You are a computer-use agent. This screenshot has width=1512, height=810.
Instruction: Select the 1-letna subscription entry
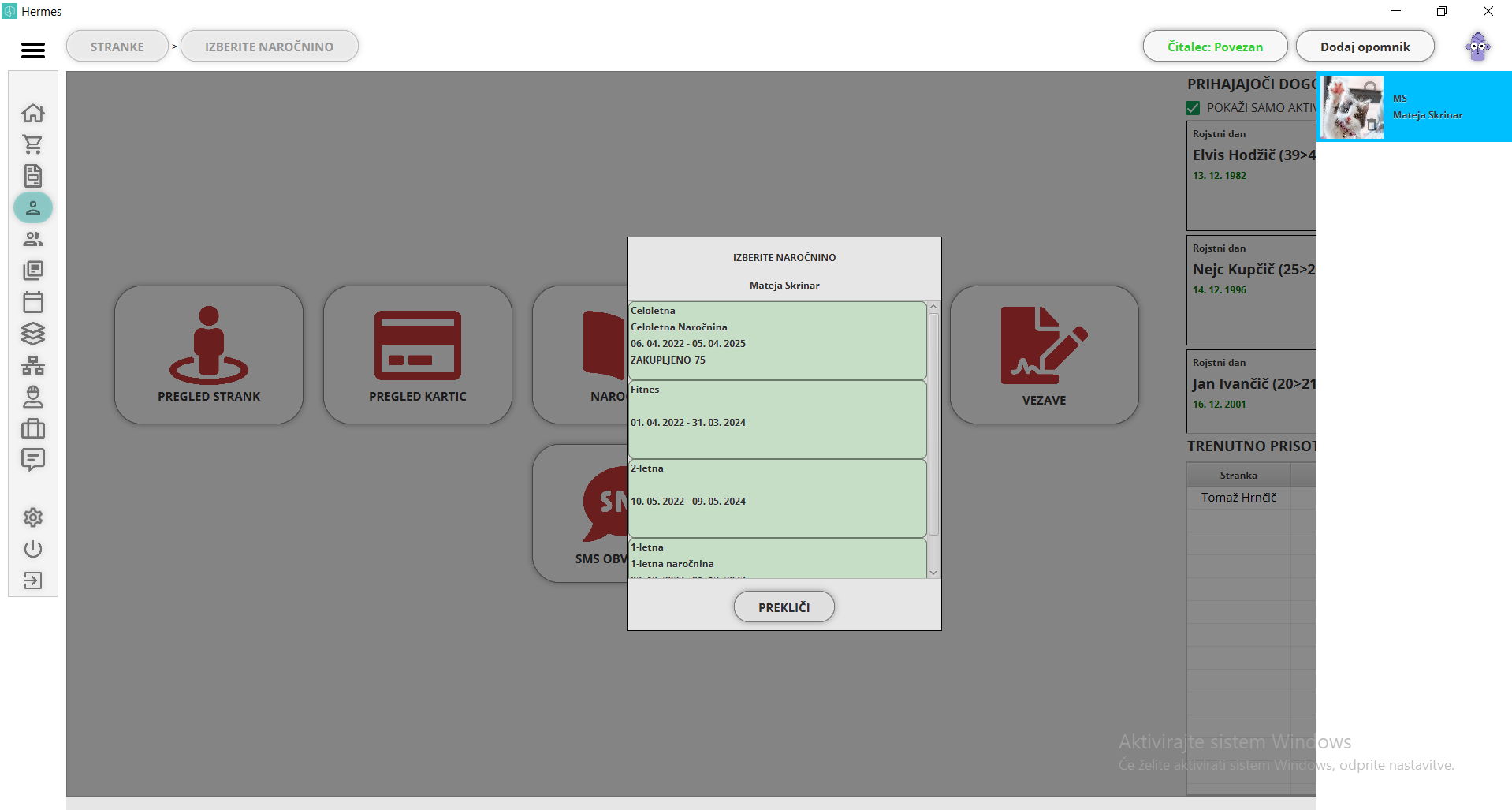(x=777, y=558)
